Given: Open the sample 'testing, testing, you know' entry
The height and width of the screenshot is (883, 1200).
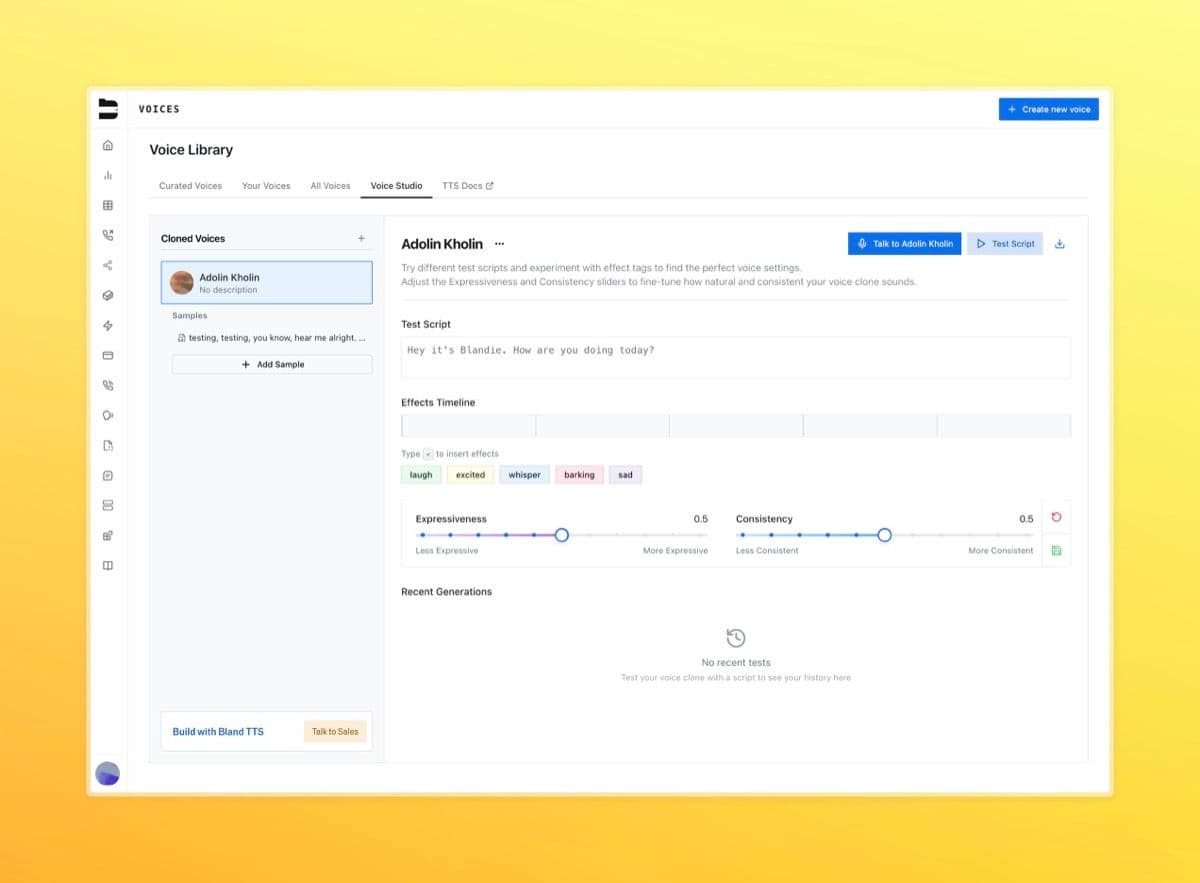Looking at the screenshot, I should pos(271,338).
